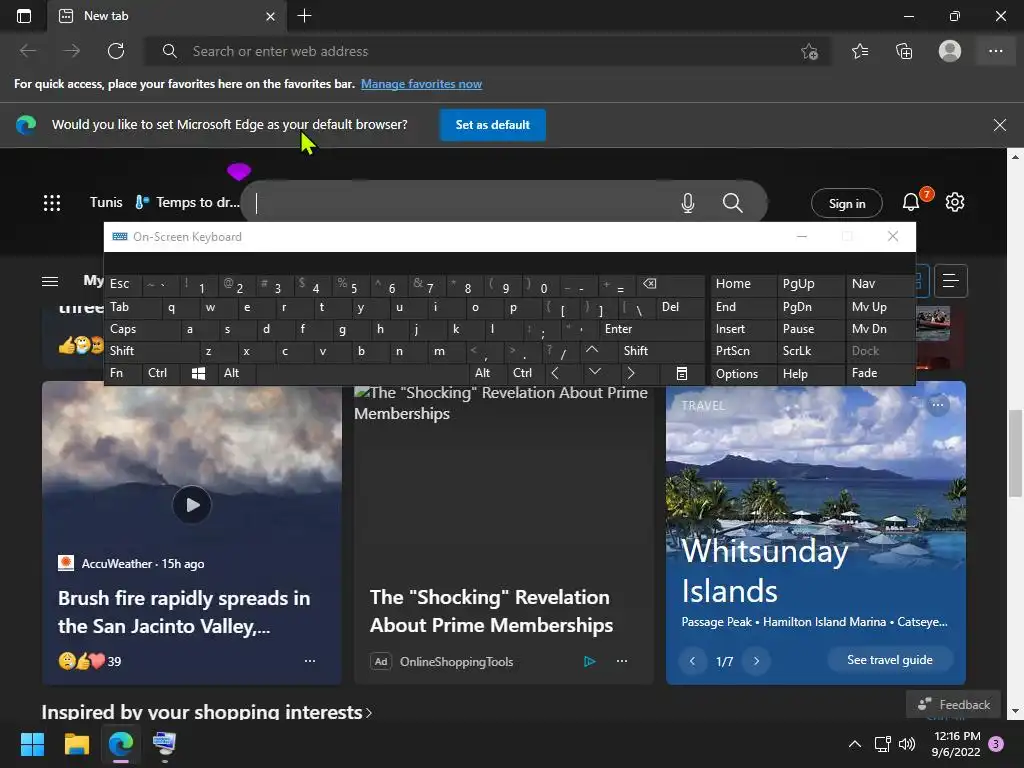This screenshot has width=1024, height=768.
Task: Open the Collections icon in Edge
Action: (x=904, y=51)
